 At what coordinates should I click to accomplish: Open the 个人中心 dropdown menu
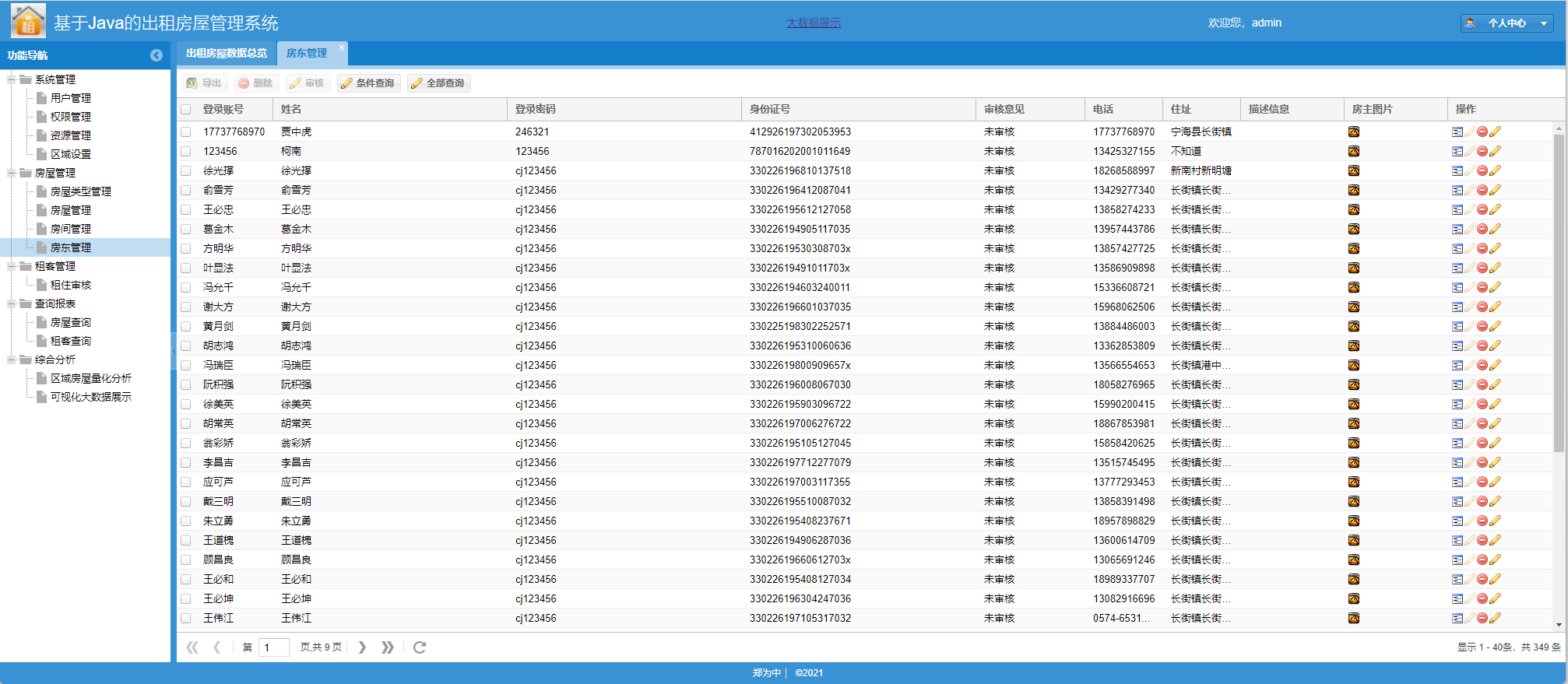point(1506,23)
